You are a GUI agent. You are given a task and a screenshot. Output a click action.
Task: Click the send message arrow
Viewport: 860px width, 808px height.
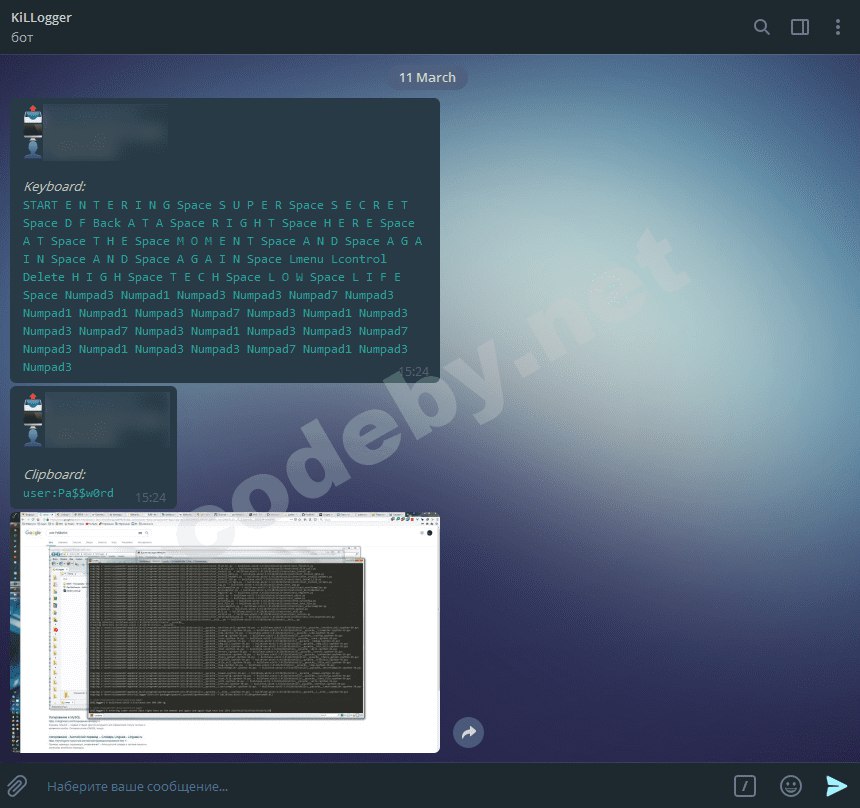836,786
